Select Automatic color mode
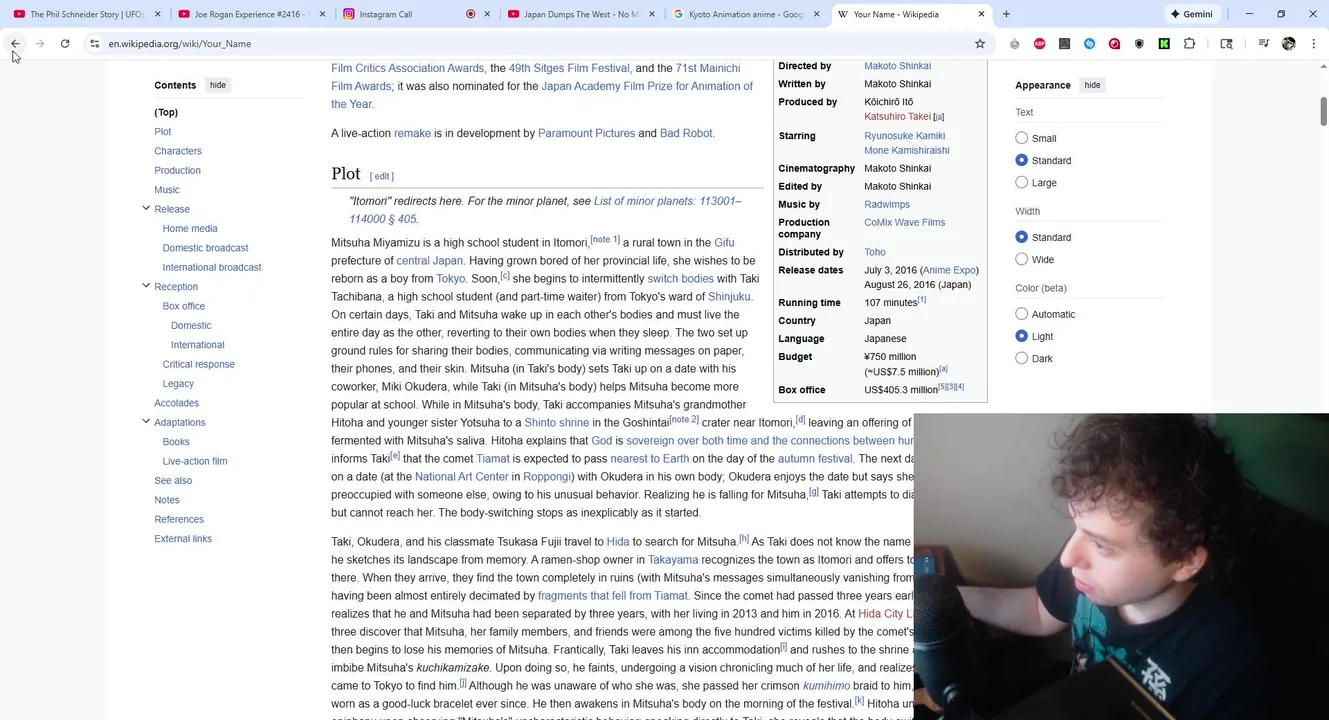 [1021, 314]
